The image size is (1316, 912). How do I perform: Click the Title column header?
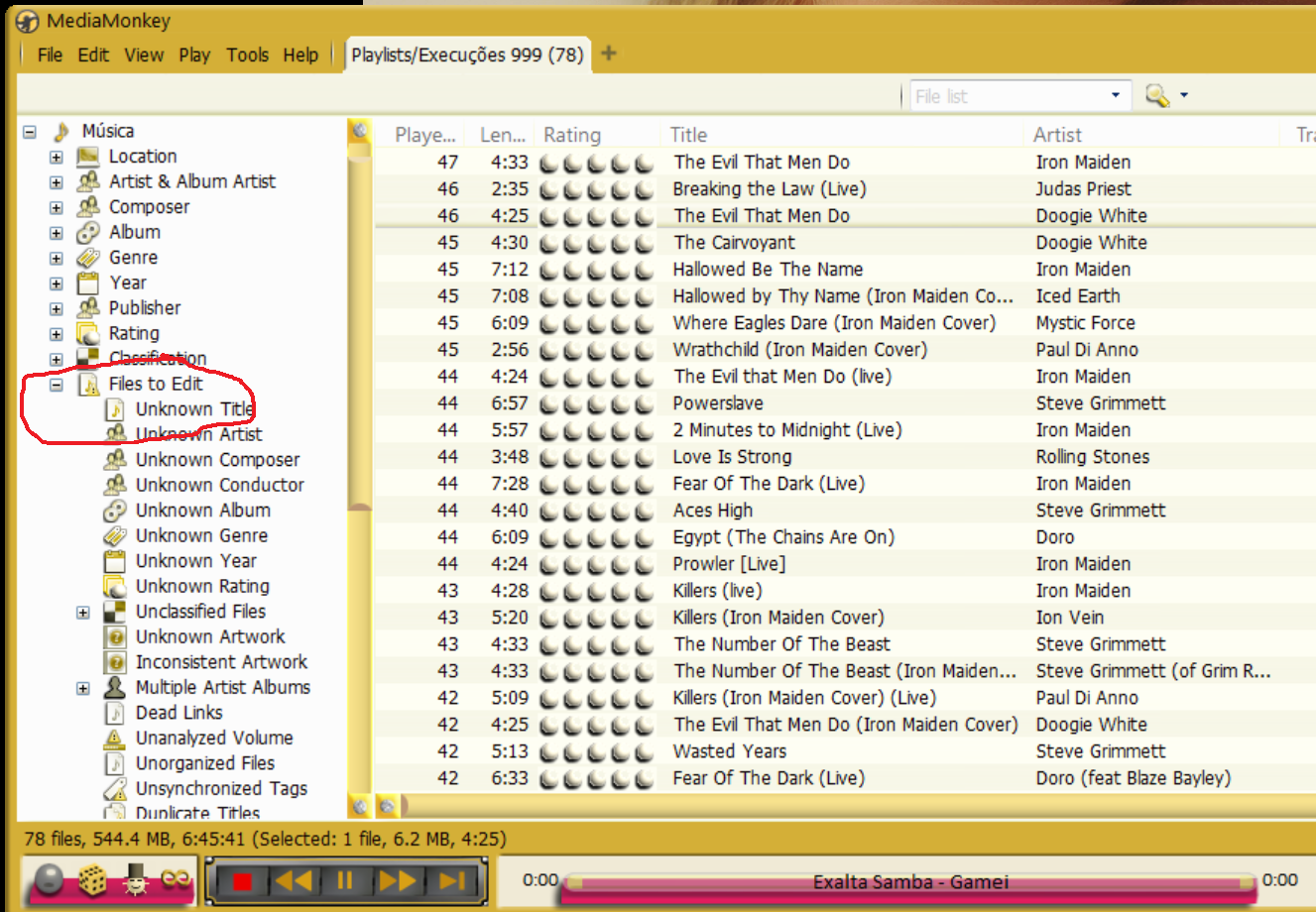(688, 135)
